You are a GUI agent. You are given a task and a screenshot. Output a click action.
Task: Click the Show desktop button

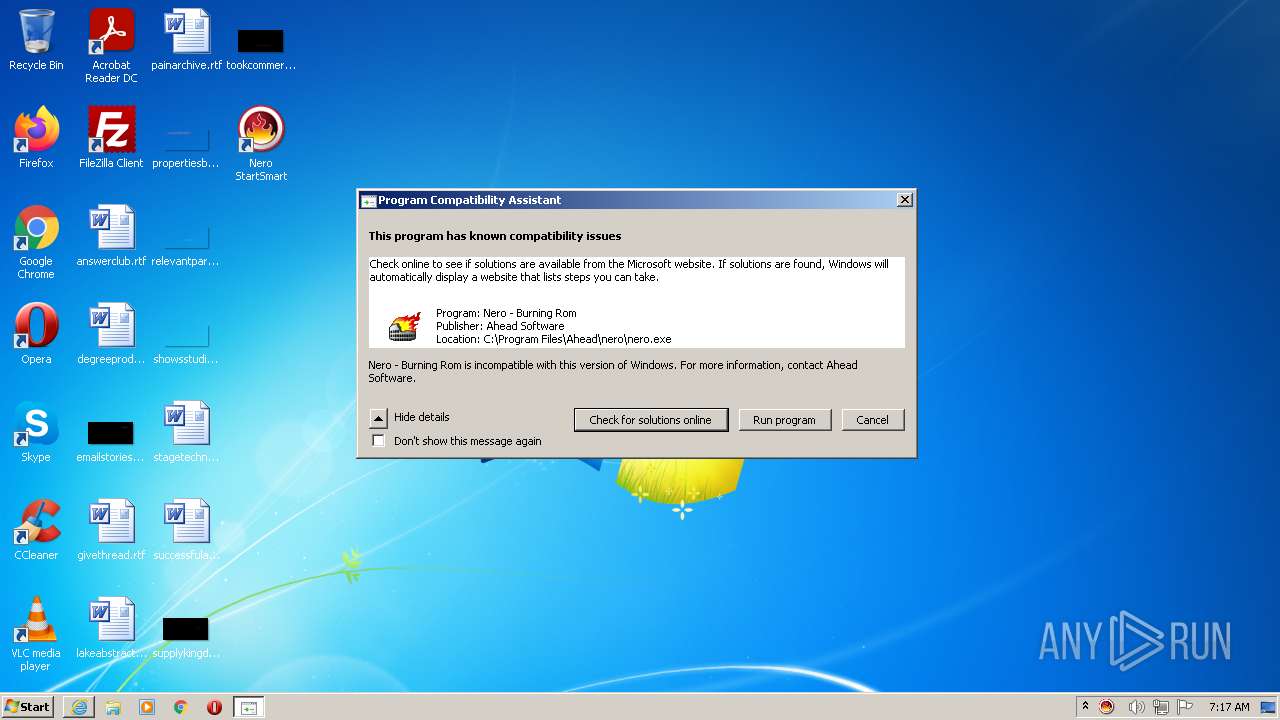[x=1270, y=707]
